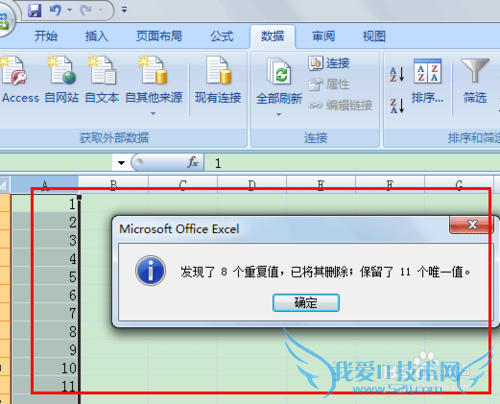Sort descending Z to A icon

pyautogui.click(x=397, y=105)
